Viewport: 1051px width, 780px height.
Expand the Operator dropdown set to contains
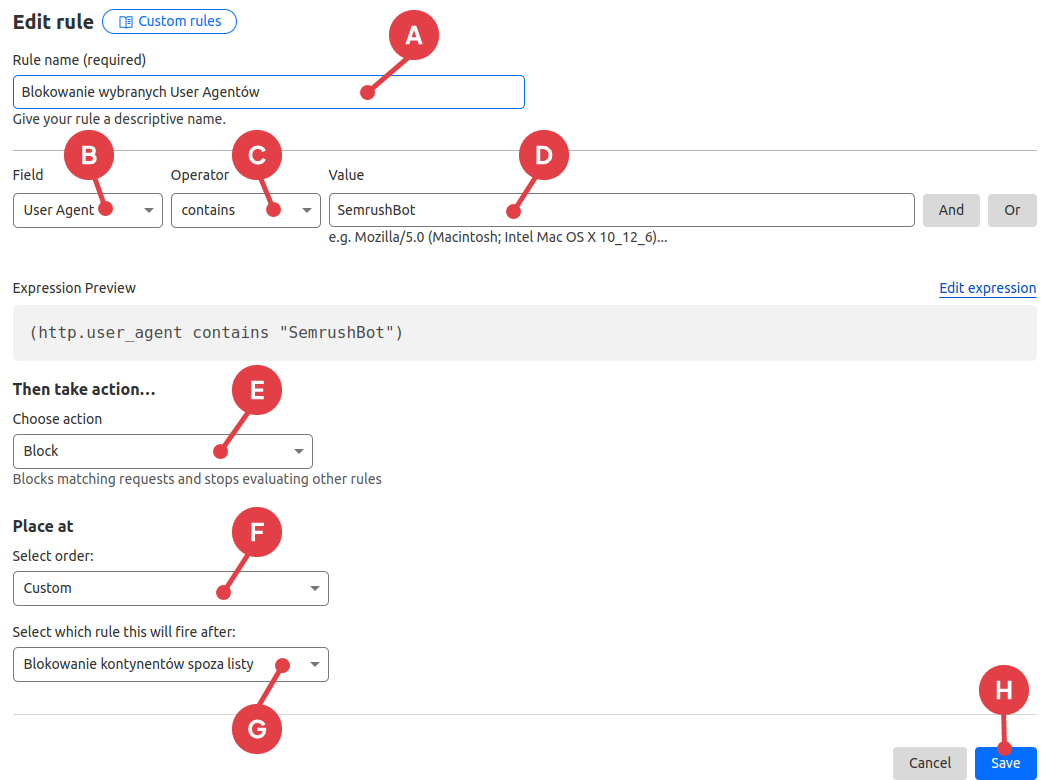245,210
